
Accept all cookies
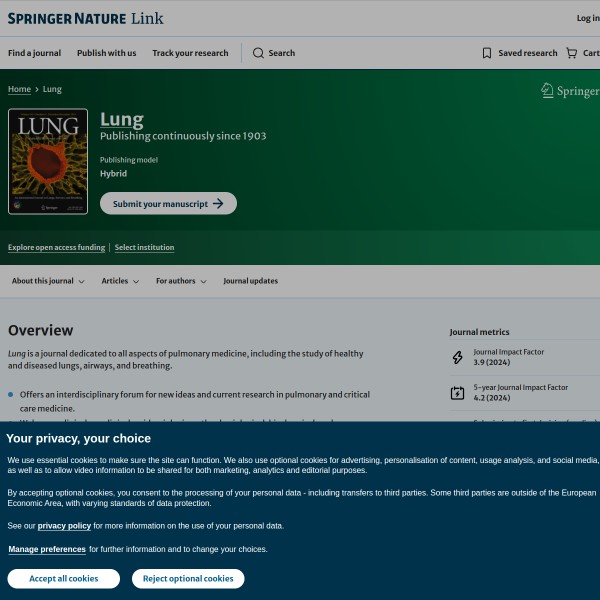(63, 578)
